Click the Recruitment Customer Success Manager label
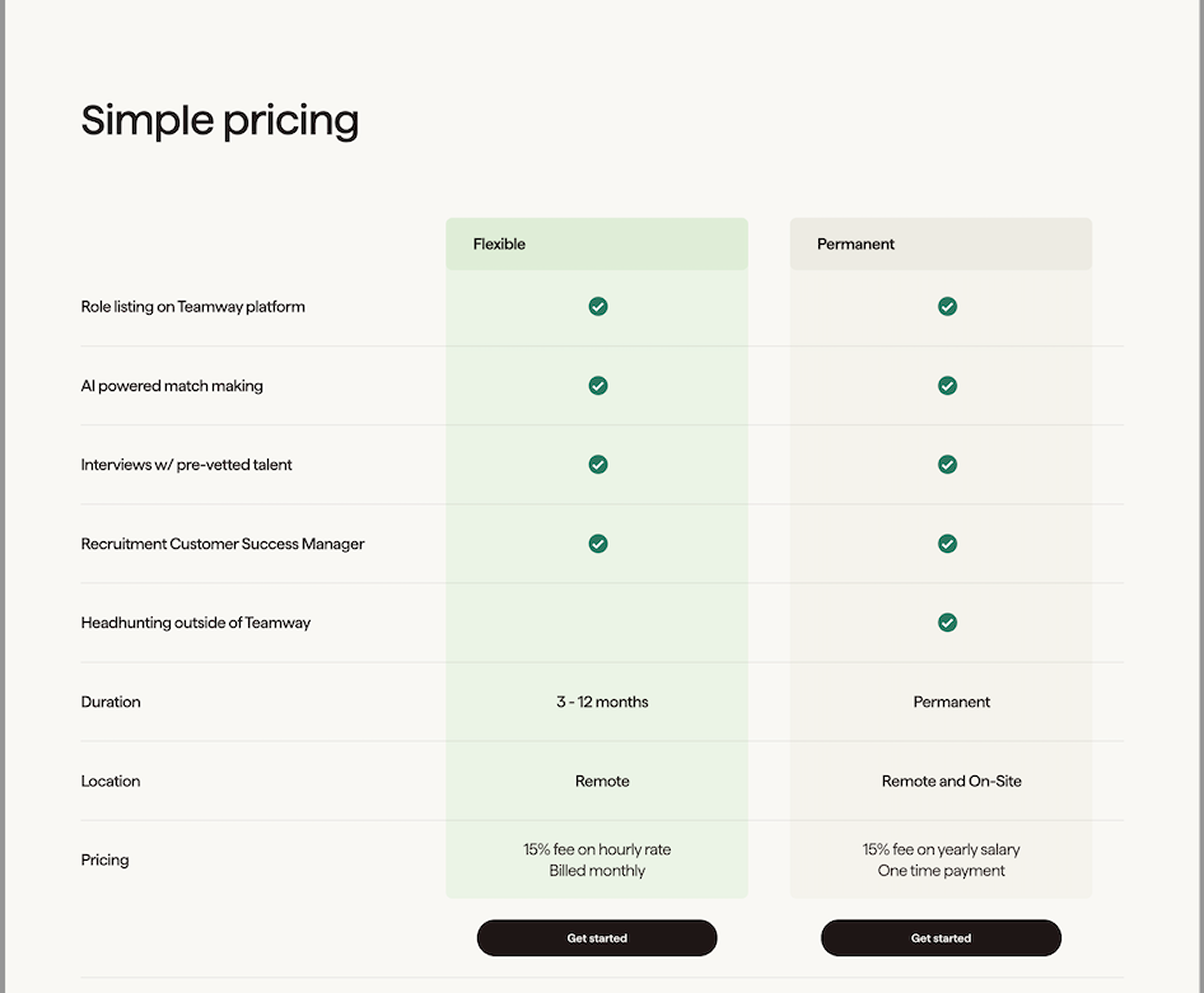The image size is (1204, 1005). point(222,543)
